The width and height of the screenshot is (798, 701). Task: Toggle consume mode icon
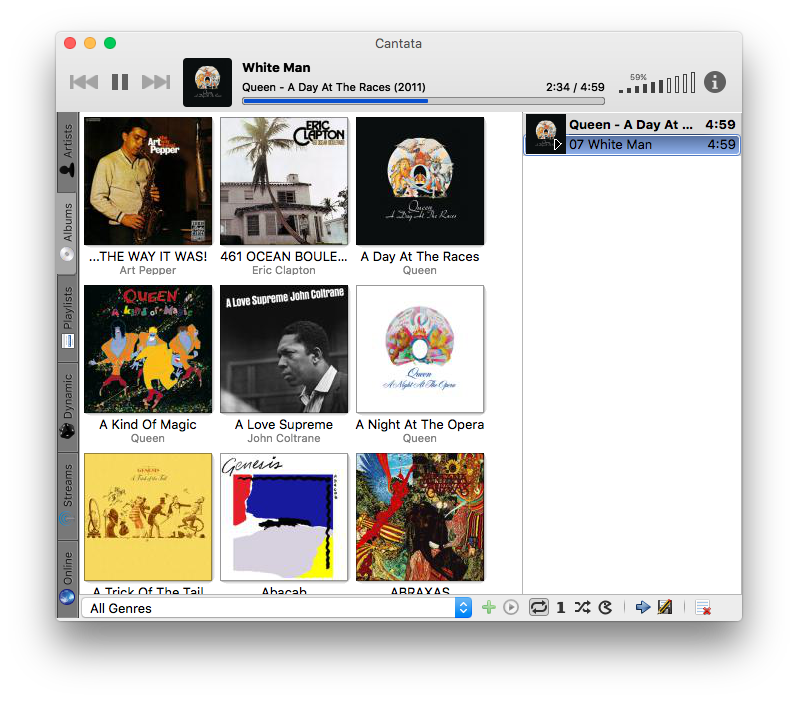(x=605, y=607)
